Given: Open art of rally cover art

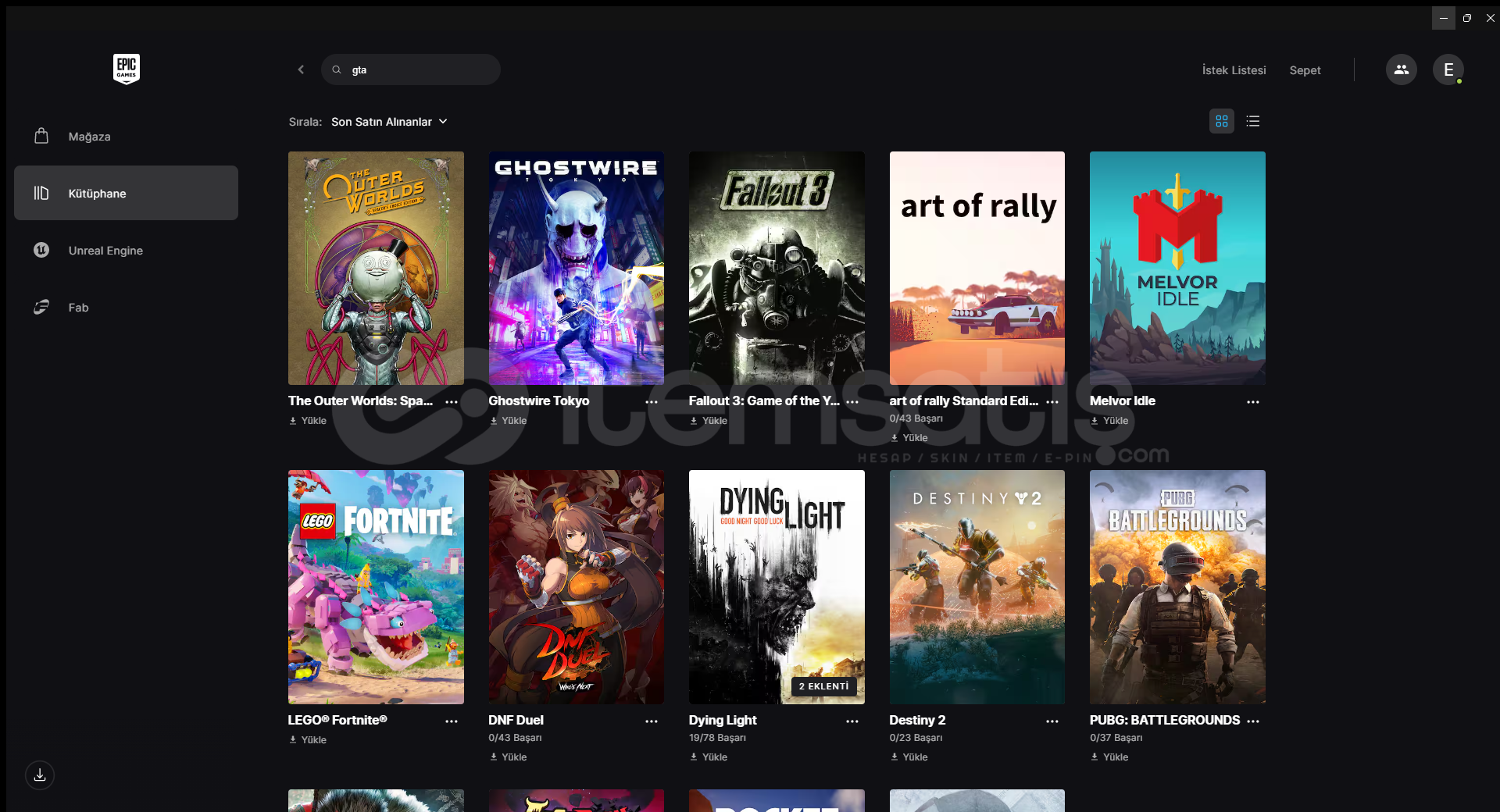Looking at the screenshot, I should pyautogui.click(x=977, y=268).
